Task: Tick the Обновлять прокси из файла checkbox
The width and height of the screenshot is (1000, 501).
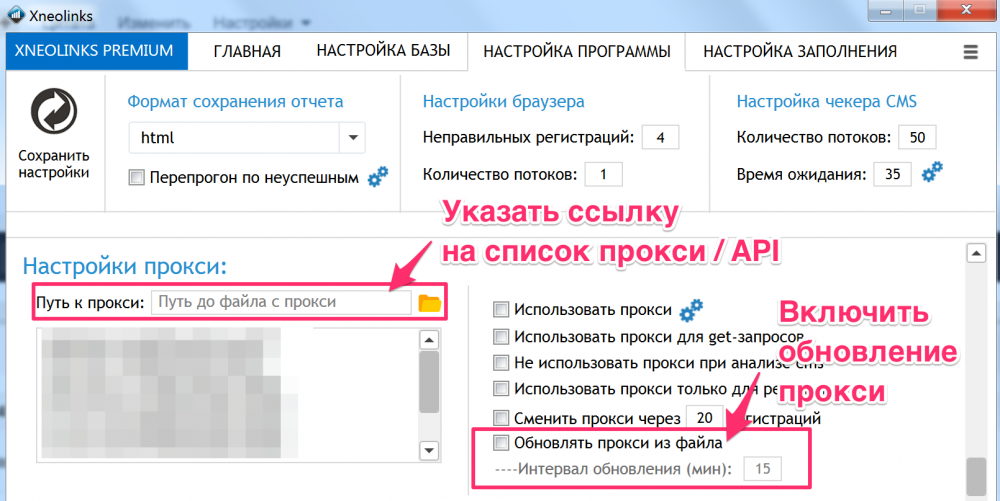Action: 501,442
